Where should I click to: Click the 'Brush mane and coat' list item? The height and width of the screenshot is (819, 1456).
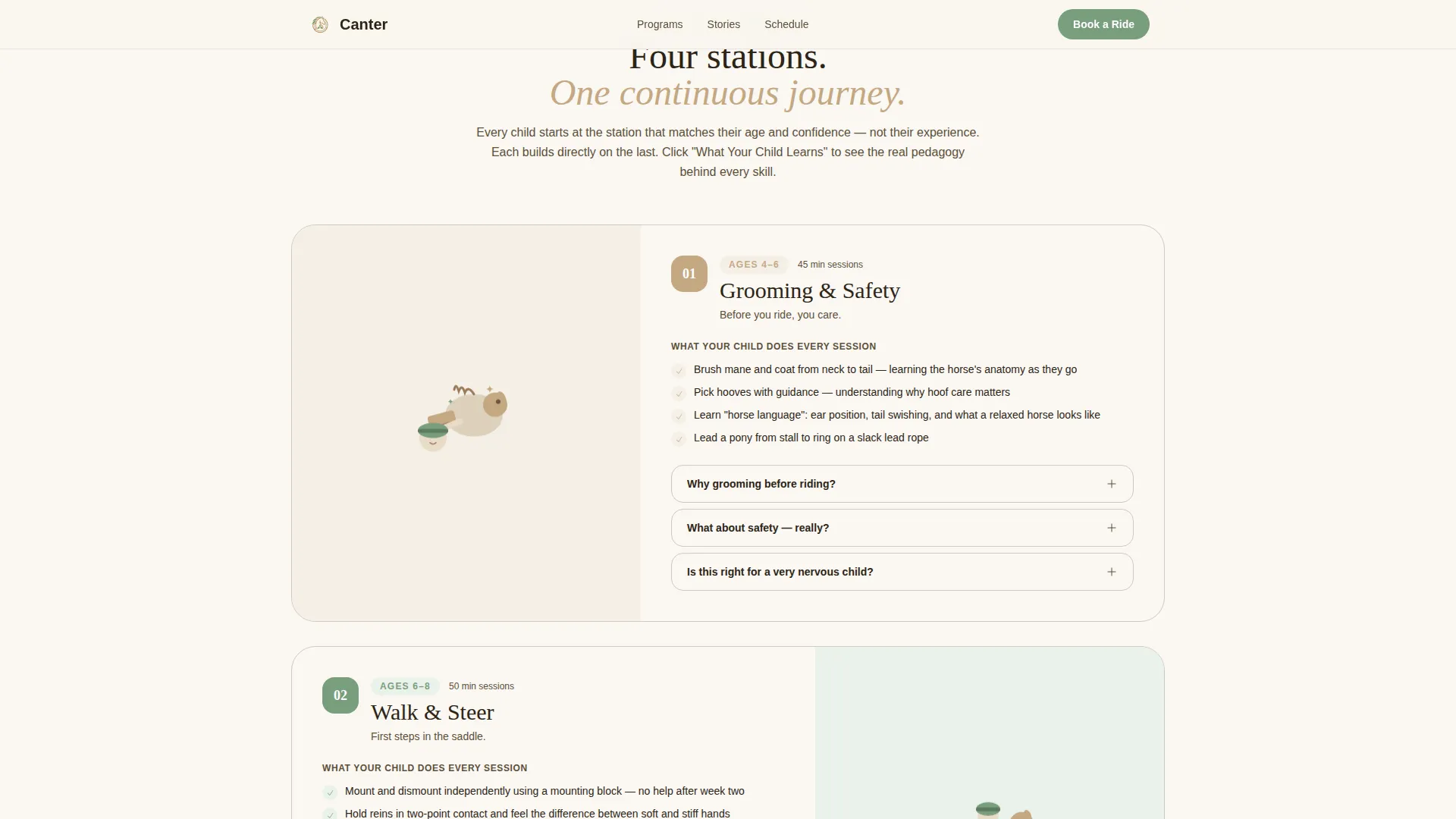(x=885, y=369)
